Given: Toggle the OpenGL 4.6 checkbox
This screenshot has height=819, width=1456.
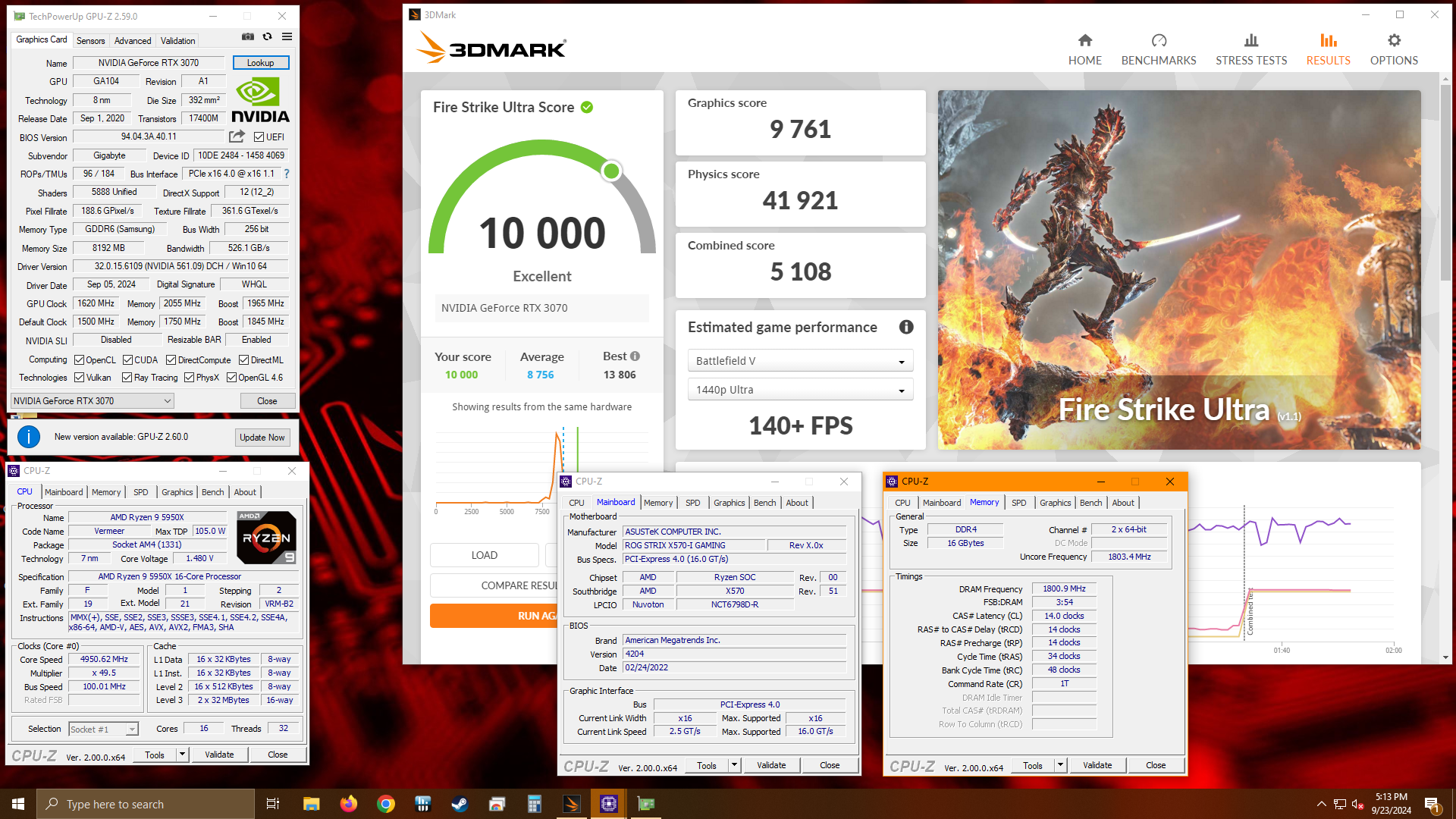Looking at the screenshot, I should (231, 378).
